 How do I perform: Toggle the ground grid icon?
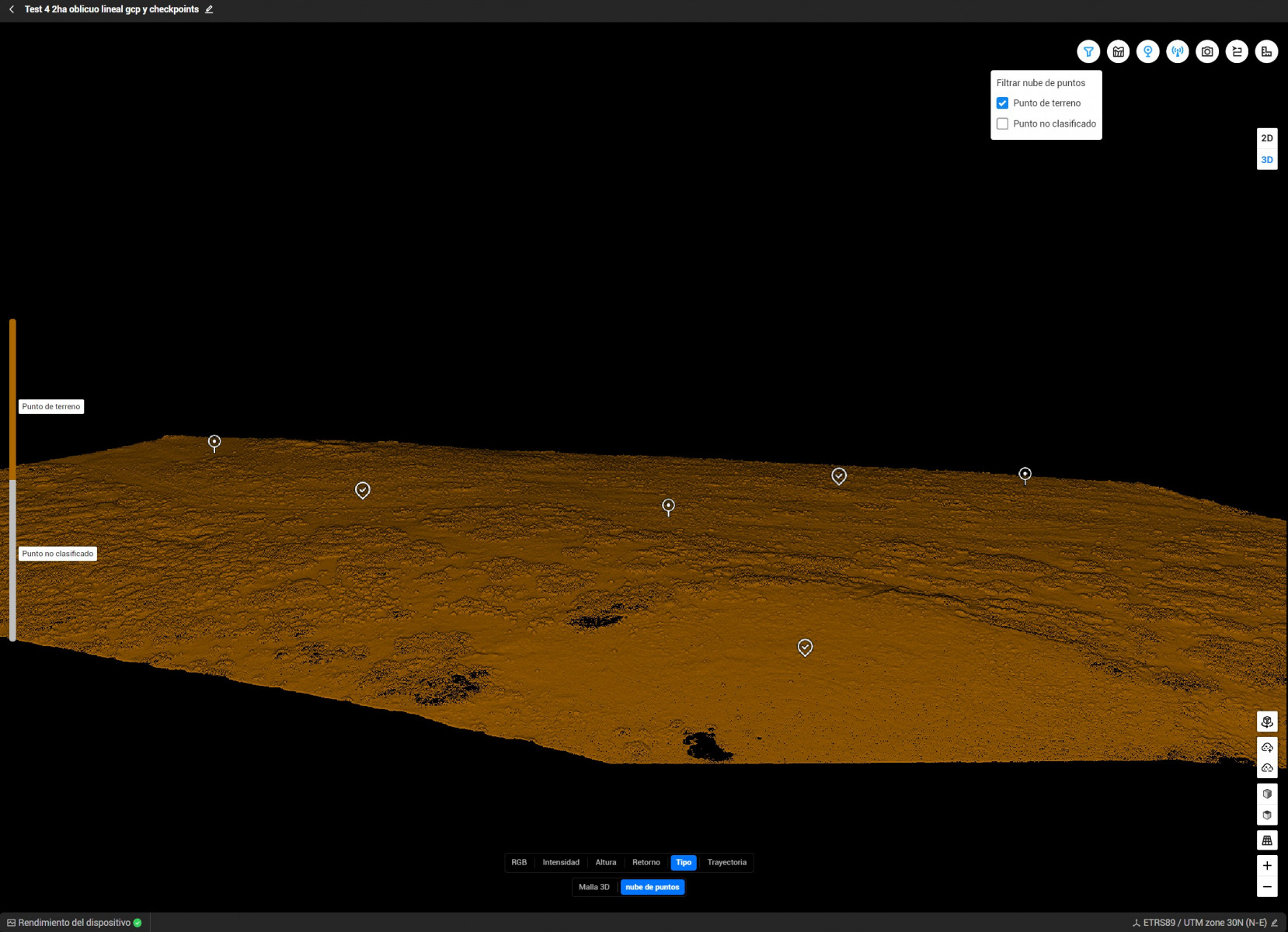click(1267, 840)
